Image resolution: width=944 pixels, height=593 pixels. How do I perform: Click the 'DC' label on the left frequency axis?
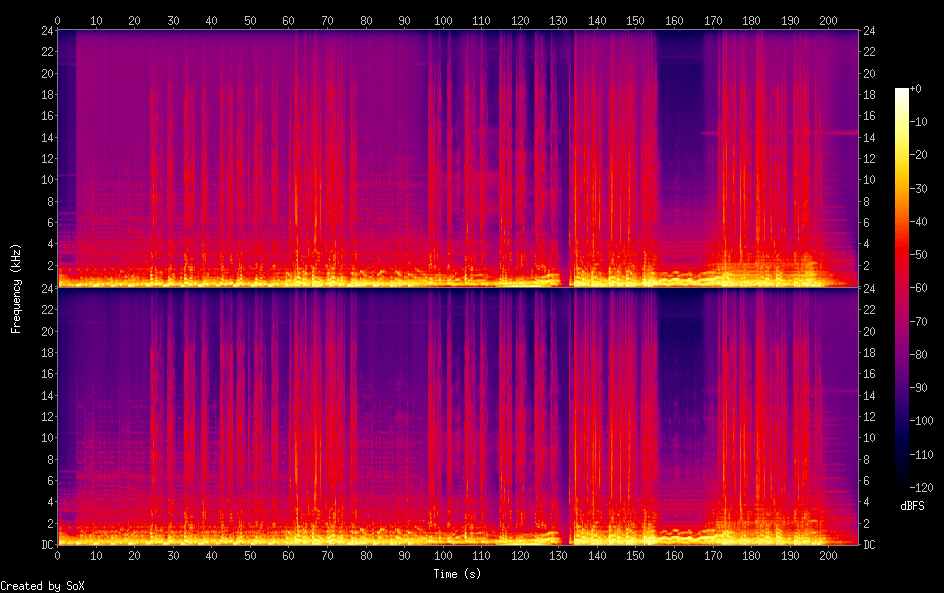[x=48, y=545]
